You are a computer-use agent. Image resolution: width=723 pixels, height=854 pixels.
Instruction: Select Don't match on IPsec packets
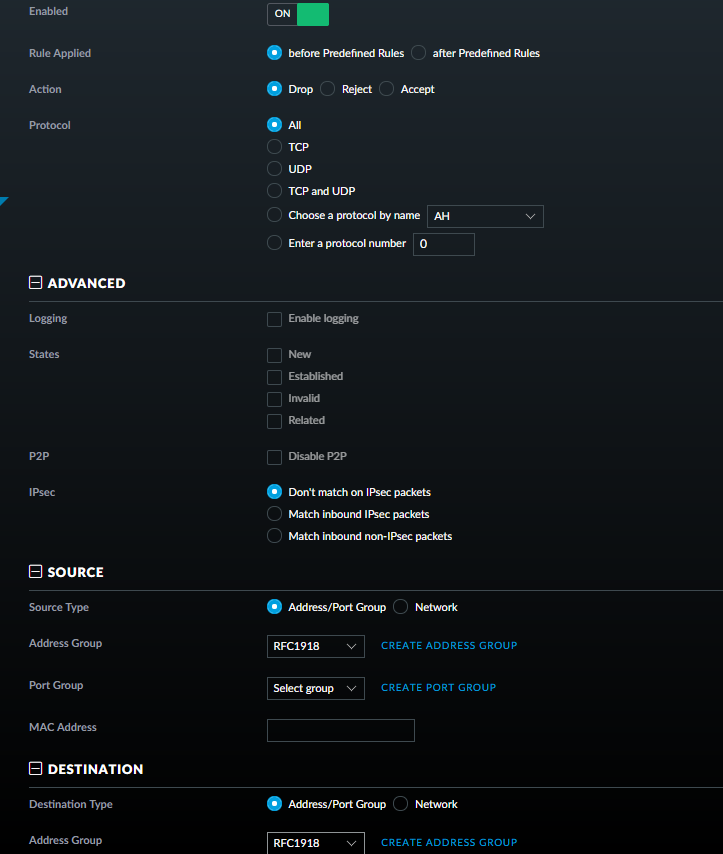(x=275, y=492)
